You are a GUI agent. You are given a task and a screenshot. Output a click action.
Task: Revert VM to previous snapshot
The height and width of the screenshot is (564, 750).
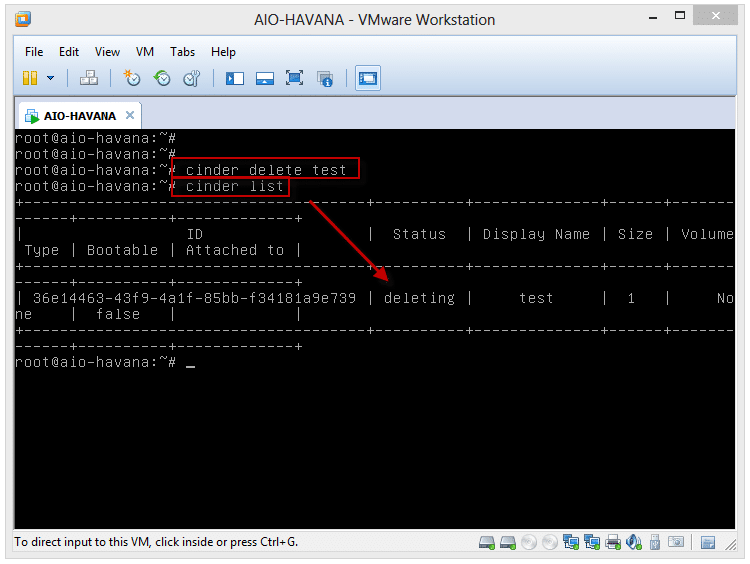click(x=162, y=78)
